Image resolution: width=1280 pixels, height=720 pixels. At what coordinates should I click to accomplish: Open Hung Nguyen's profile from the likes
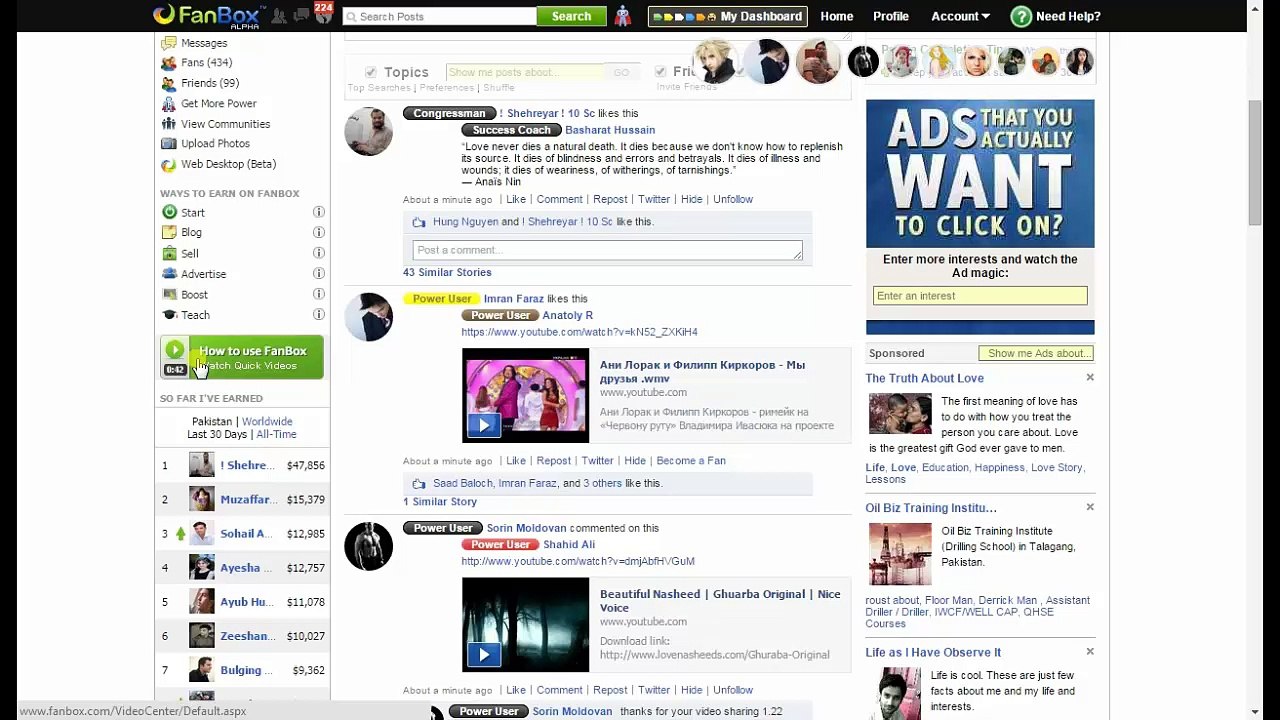point(465,222)
